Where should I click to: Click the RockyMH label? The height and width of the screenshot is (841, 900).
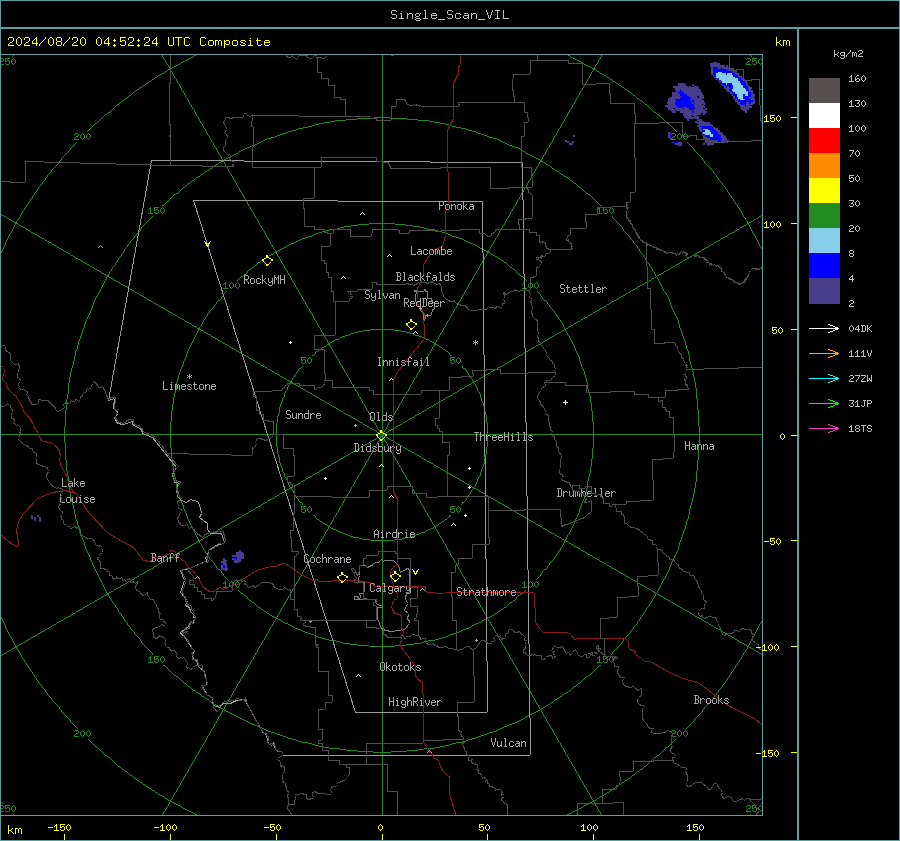tap(264, 280)
